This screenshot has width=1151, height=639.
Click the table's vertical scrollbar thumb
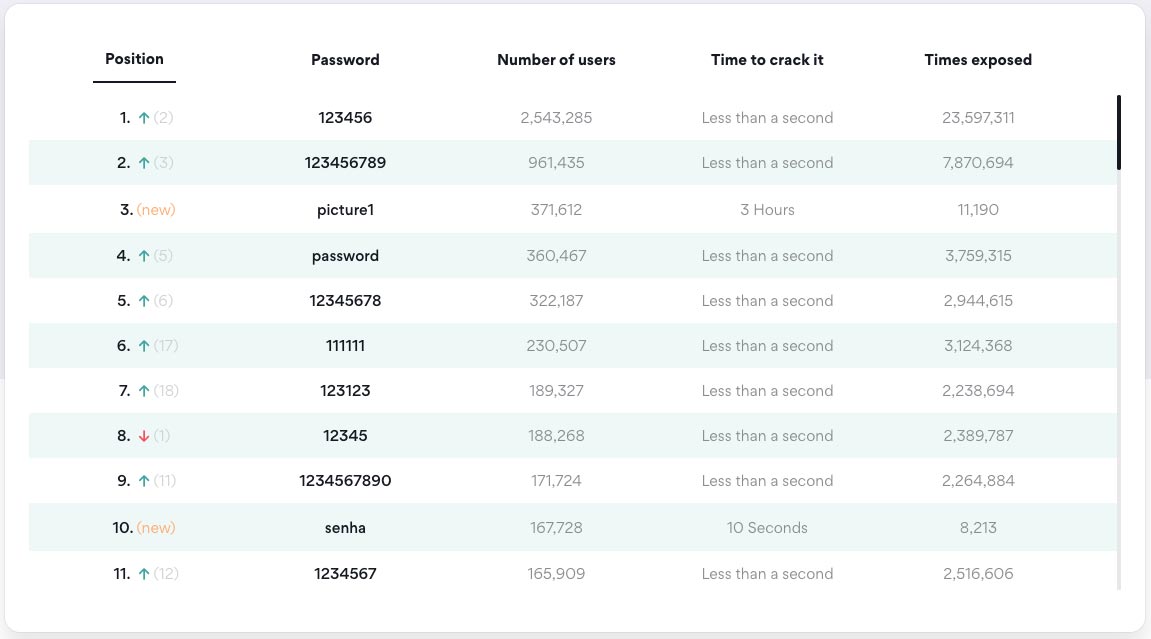[x=1119, y=133]
